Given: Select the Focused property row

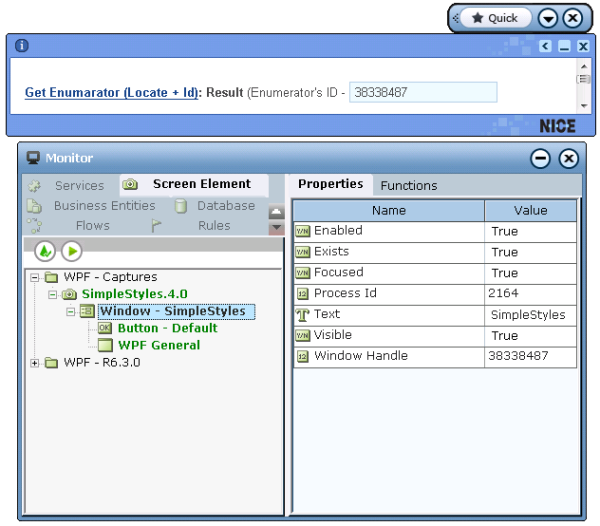Looking at the screenshot, I should point(435,273).
